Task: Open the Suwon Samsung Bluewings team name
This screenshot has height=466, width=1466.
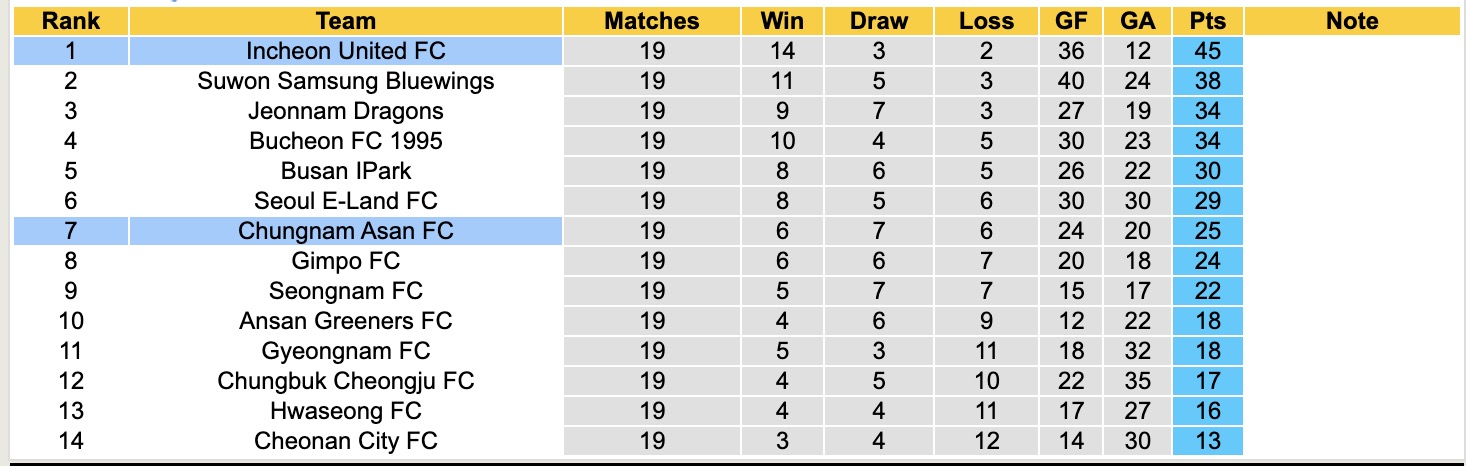Action: [x=346, y=81]
